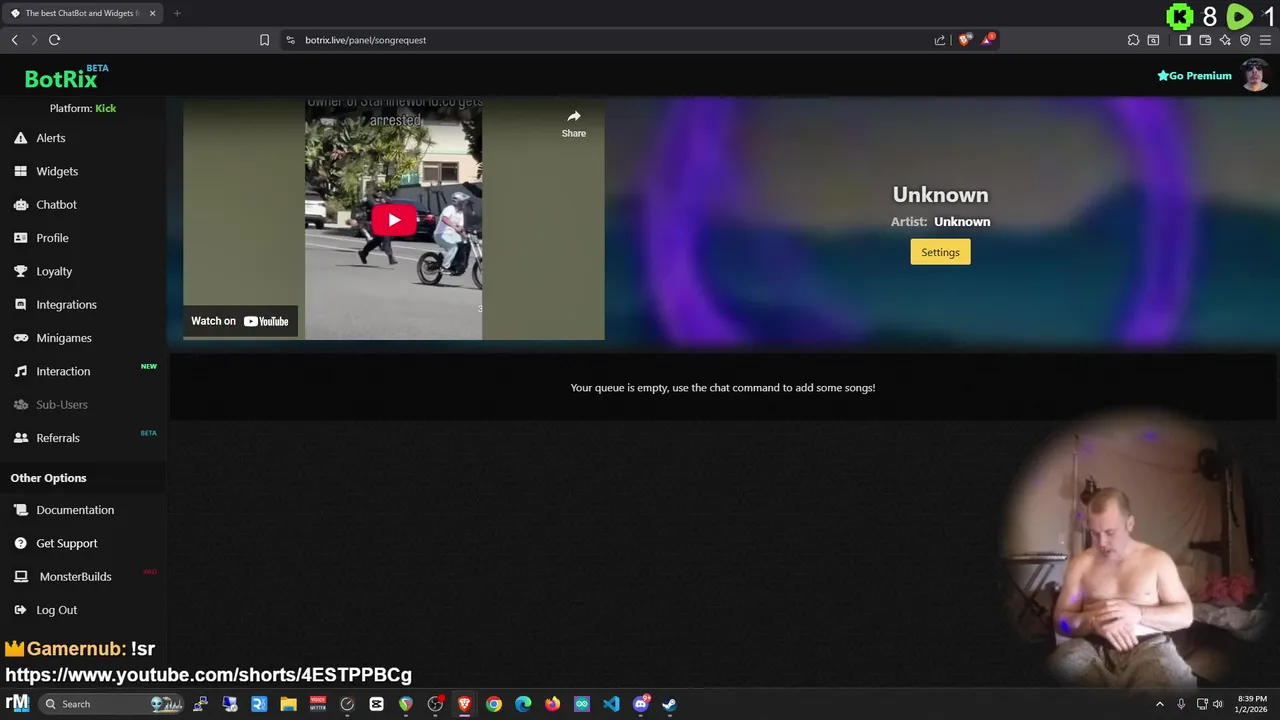
Task: Open the browser hamburger menu
Action: click(1265, 40)
